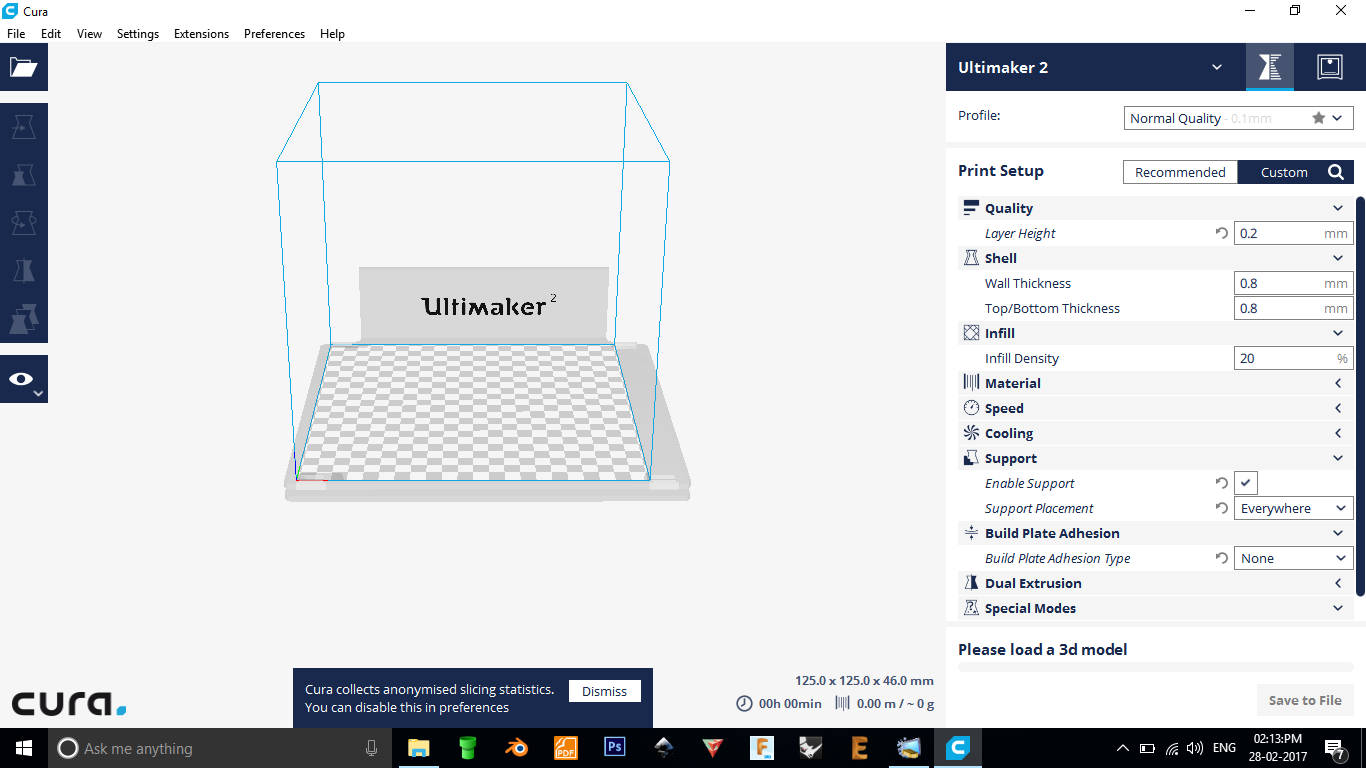Viewport: 1366px width, 768px height.
Task: Open the View menu
Action: coord(89,33)
